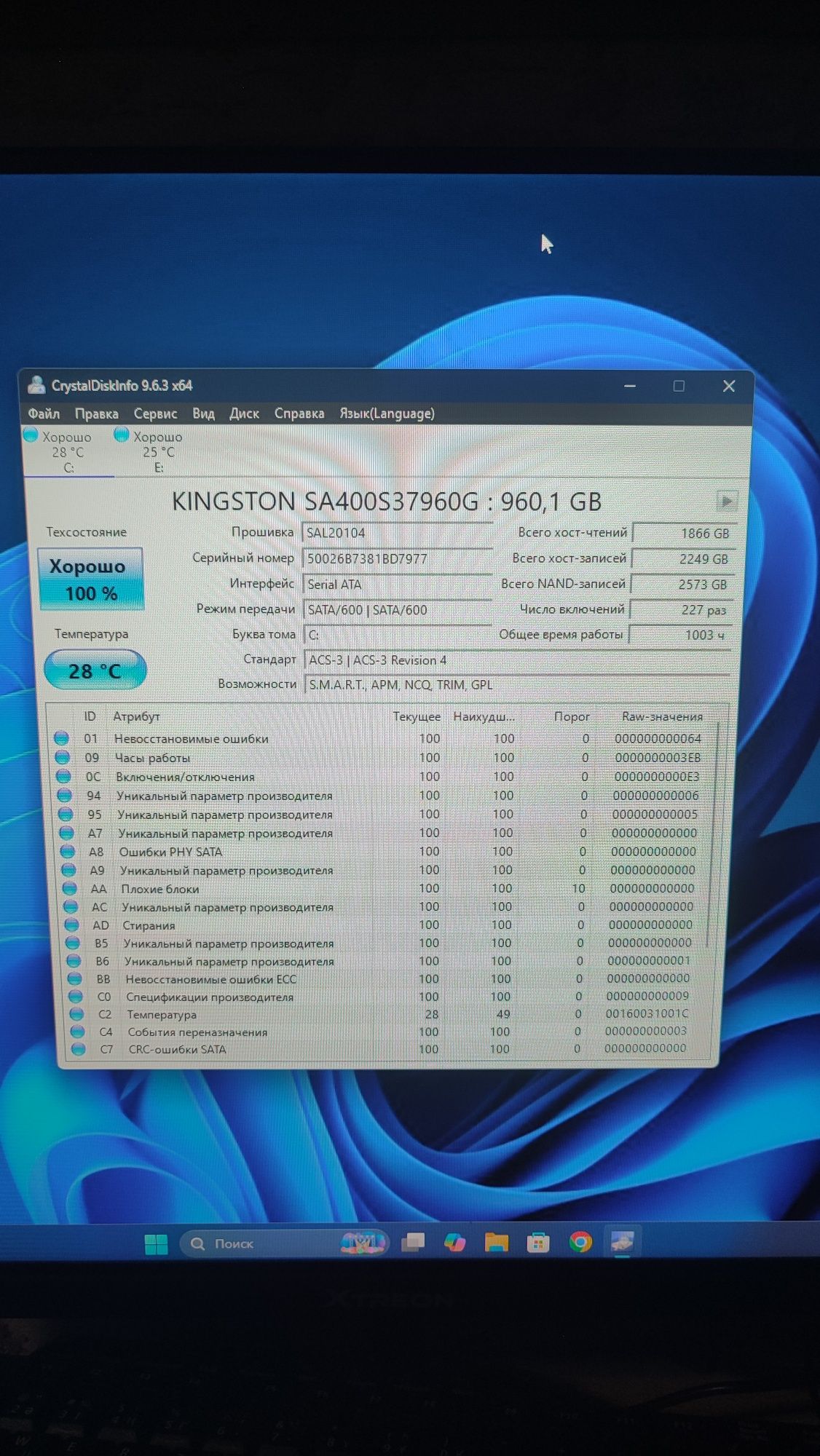Click the Raw-значения column header
This screenshot has width=820, height=1456.
click(x=662, y=716)
